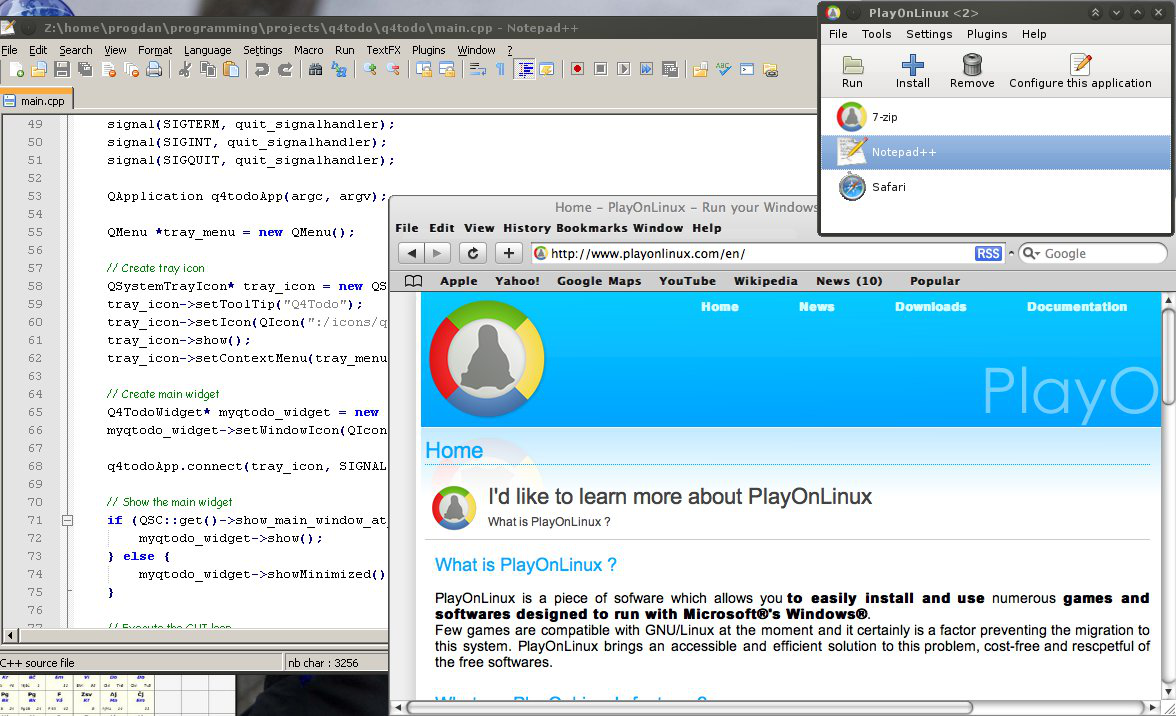Collapse the code fold at line 71
Image resolution: width=1176 pixels, height=716 pixels.
coord(68,520)
